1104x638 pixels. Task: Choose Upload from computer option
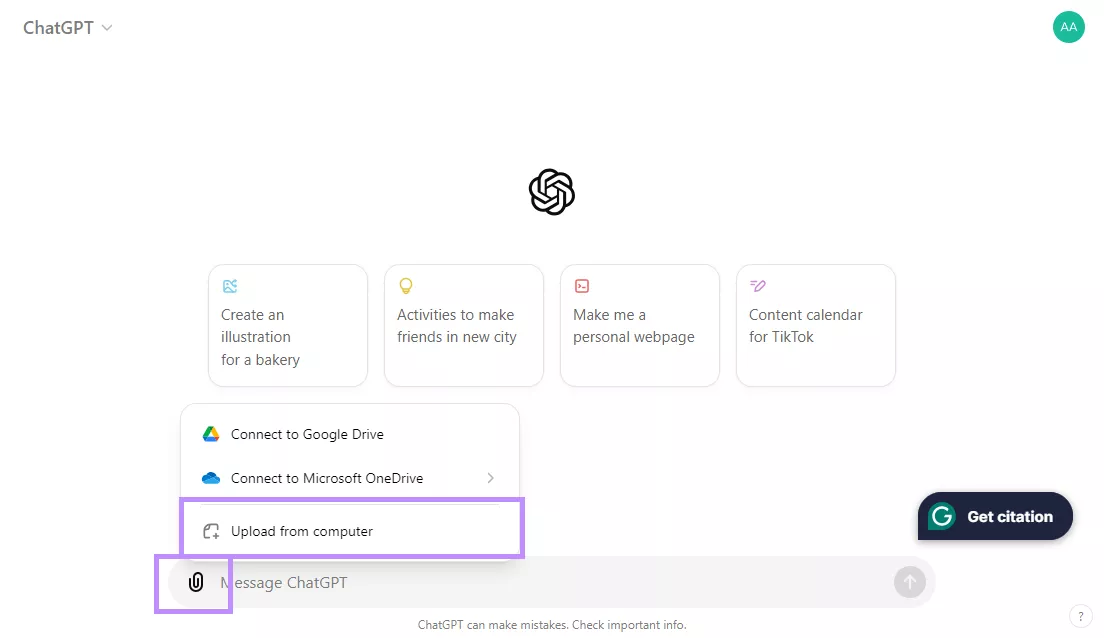(x=302, y=531)
